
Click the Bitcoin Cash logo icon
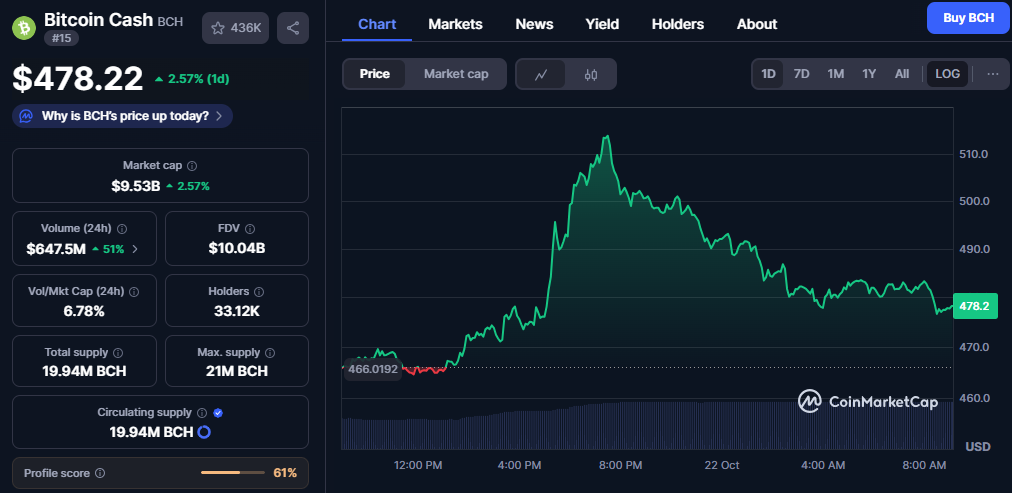point(24,27)
